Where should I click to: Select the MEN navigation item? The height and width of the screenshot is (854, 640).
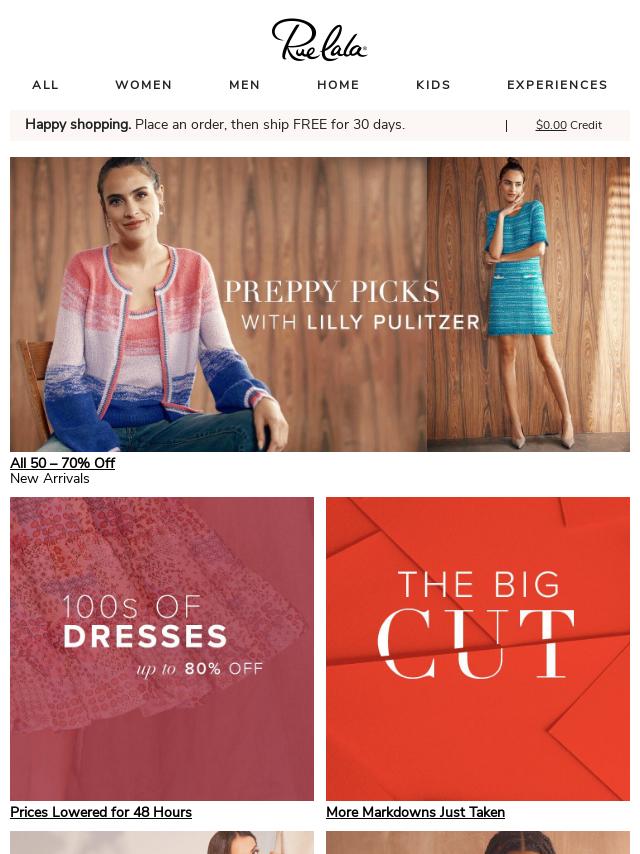(x=245, y=85)
